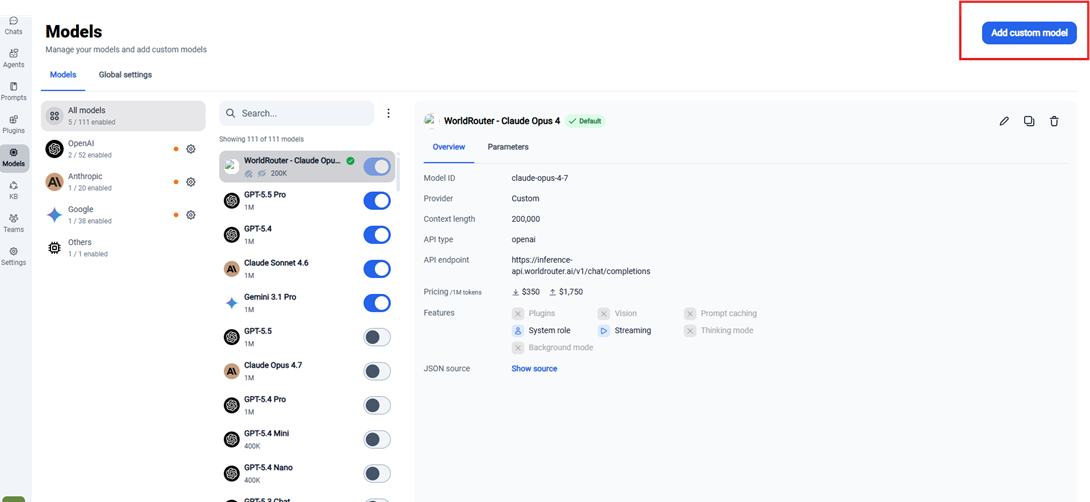Select the Models sidebar item
The image size is (1090, 502).
point(13,158)
